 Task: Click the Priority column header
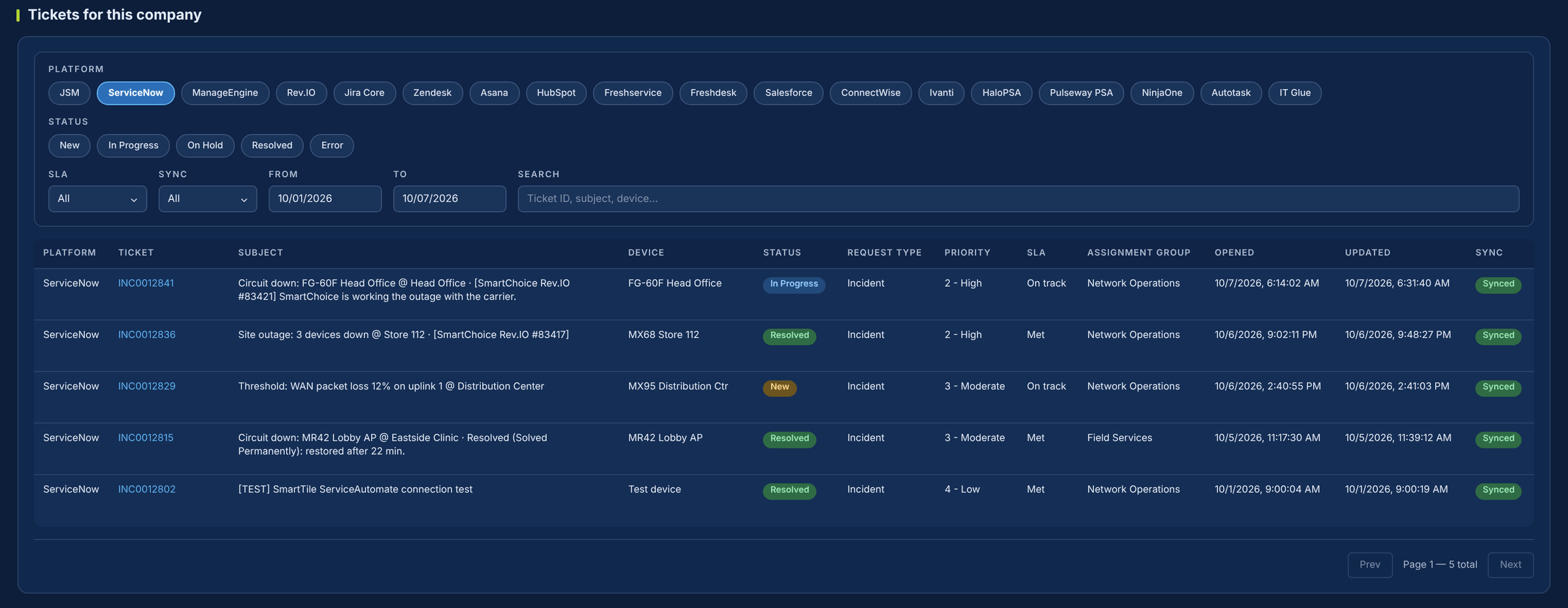click(x=967, y=252)
